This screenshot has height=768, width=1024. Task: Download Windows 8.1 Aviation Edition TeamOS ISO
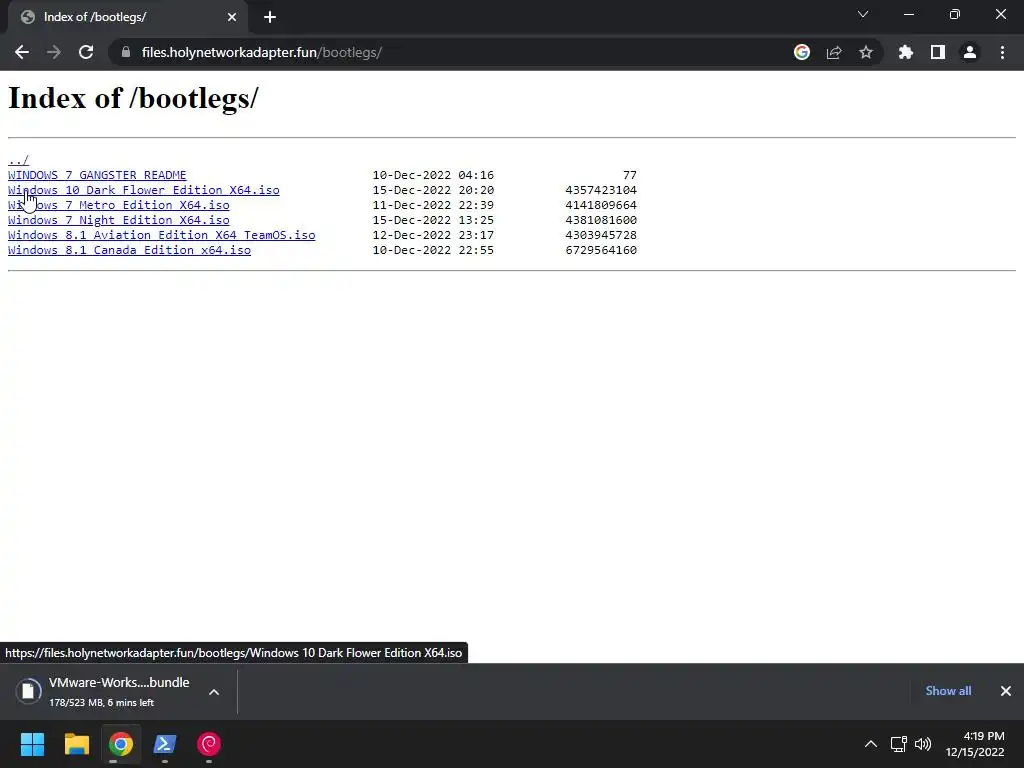(x=162, y=235)
